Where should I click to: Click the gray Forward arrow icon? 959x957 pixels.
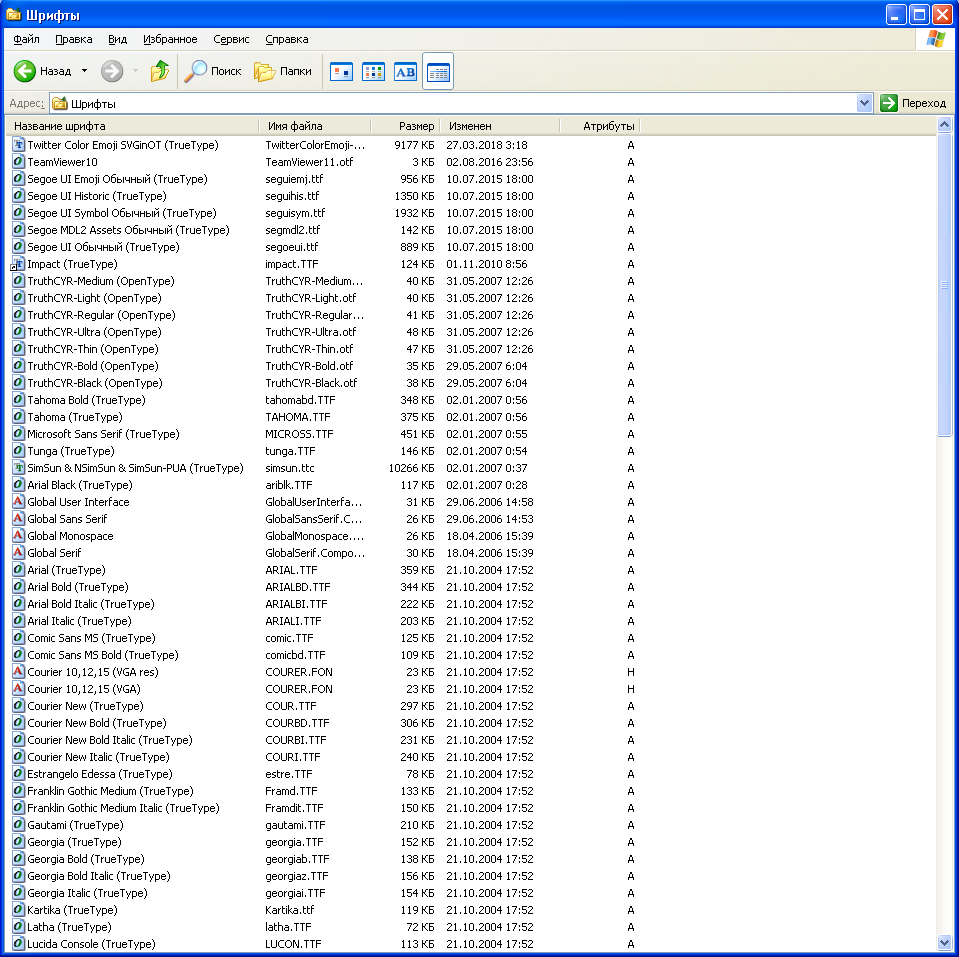[x=112, y=71]
